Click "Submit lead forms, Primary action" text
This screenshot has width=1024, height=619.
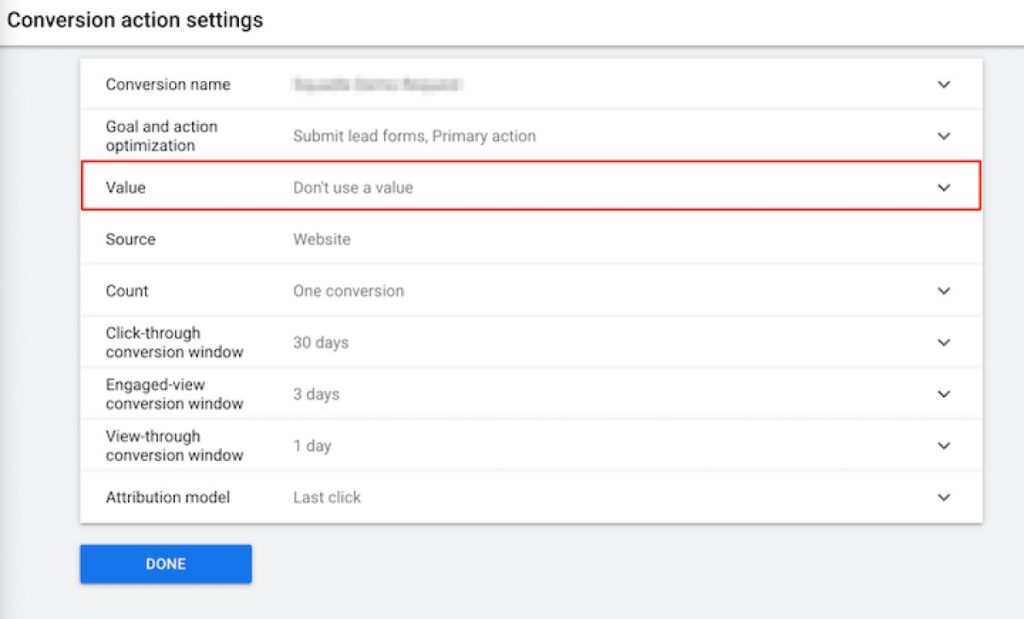point(414,136)
